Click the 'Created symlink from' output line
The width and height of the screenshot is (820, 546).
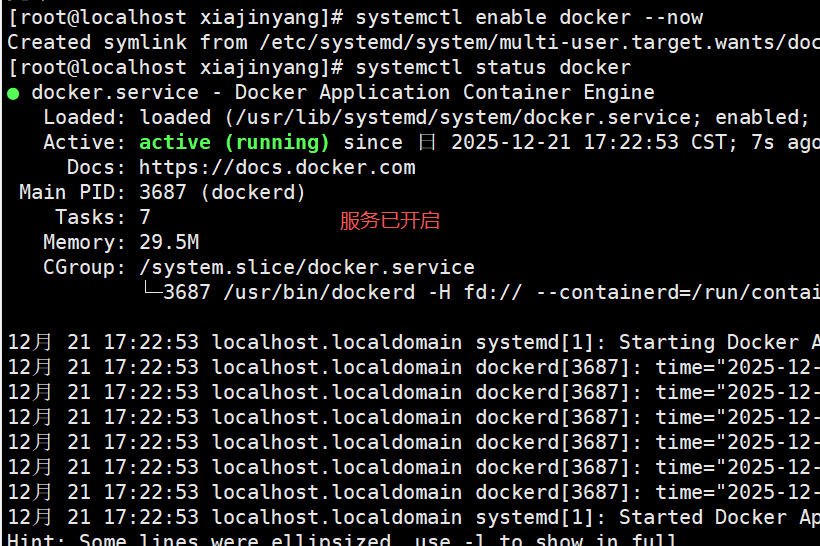pos(413,42)
